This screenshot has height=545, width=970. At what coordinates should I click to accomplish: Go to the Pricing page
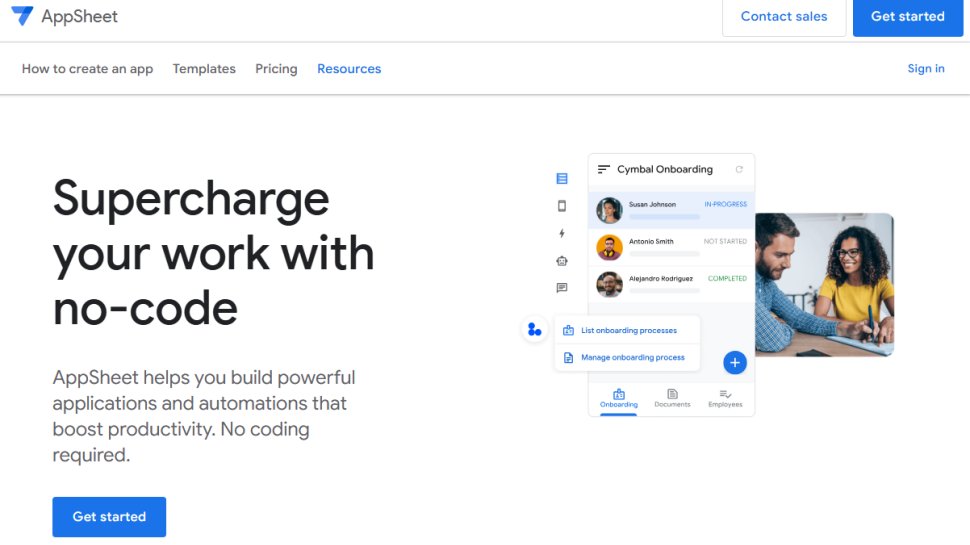277,69
